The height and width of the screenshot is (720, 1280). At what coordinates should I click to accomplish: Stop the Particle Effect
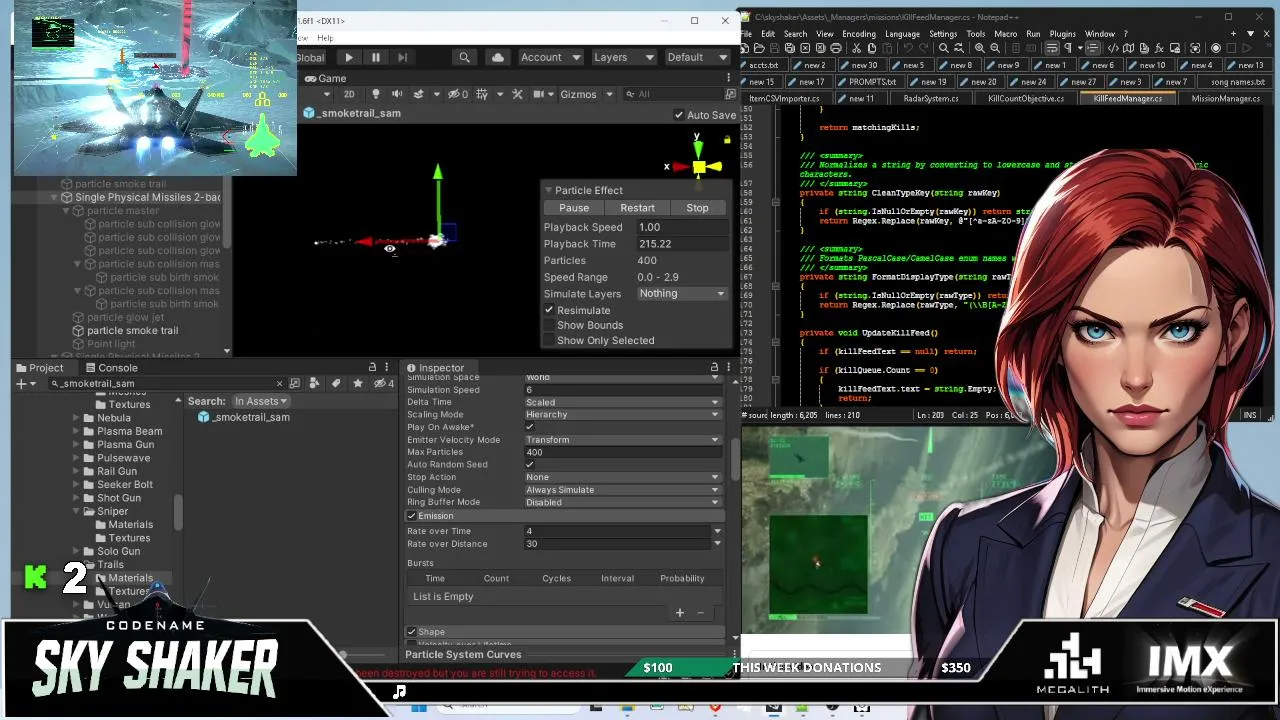(x=697, y=208)
